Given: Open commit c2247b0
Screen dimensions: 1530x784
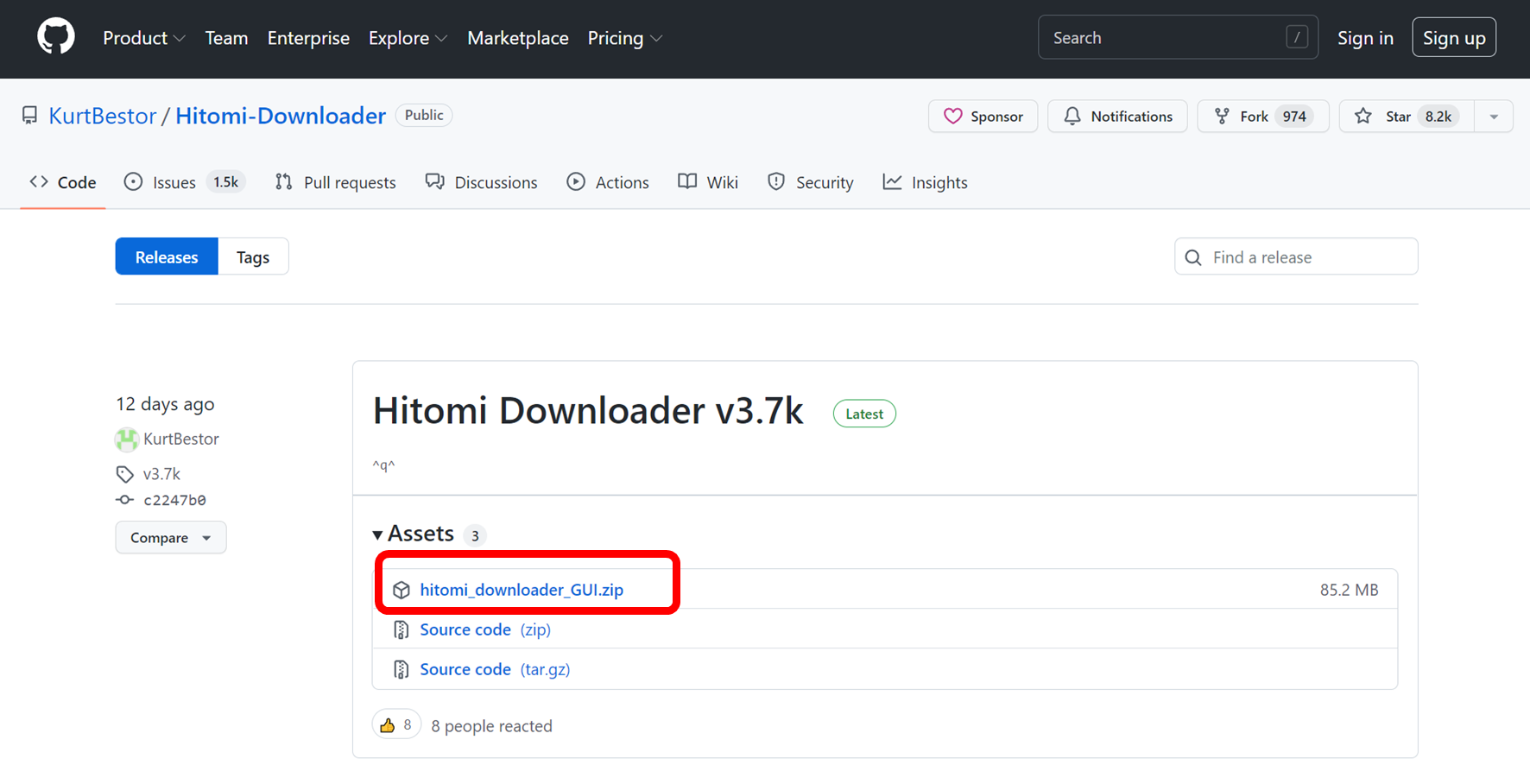Looking at the screenshot, I should click(x=174, y=500).
